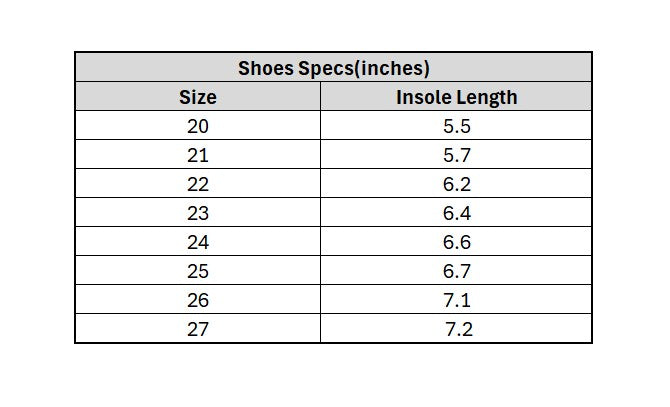Select the size 21 cell

(x=198, y=155)
